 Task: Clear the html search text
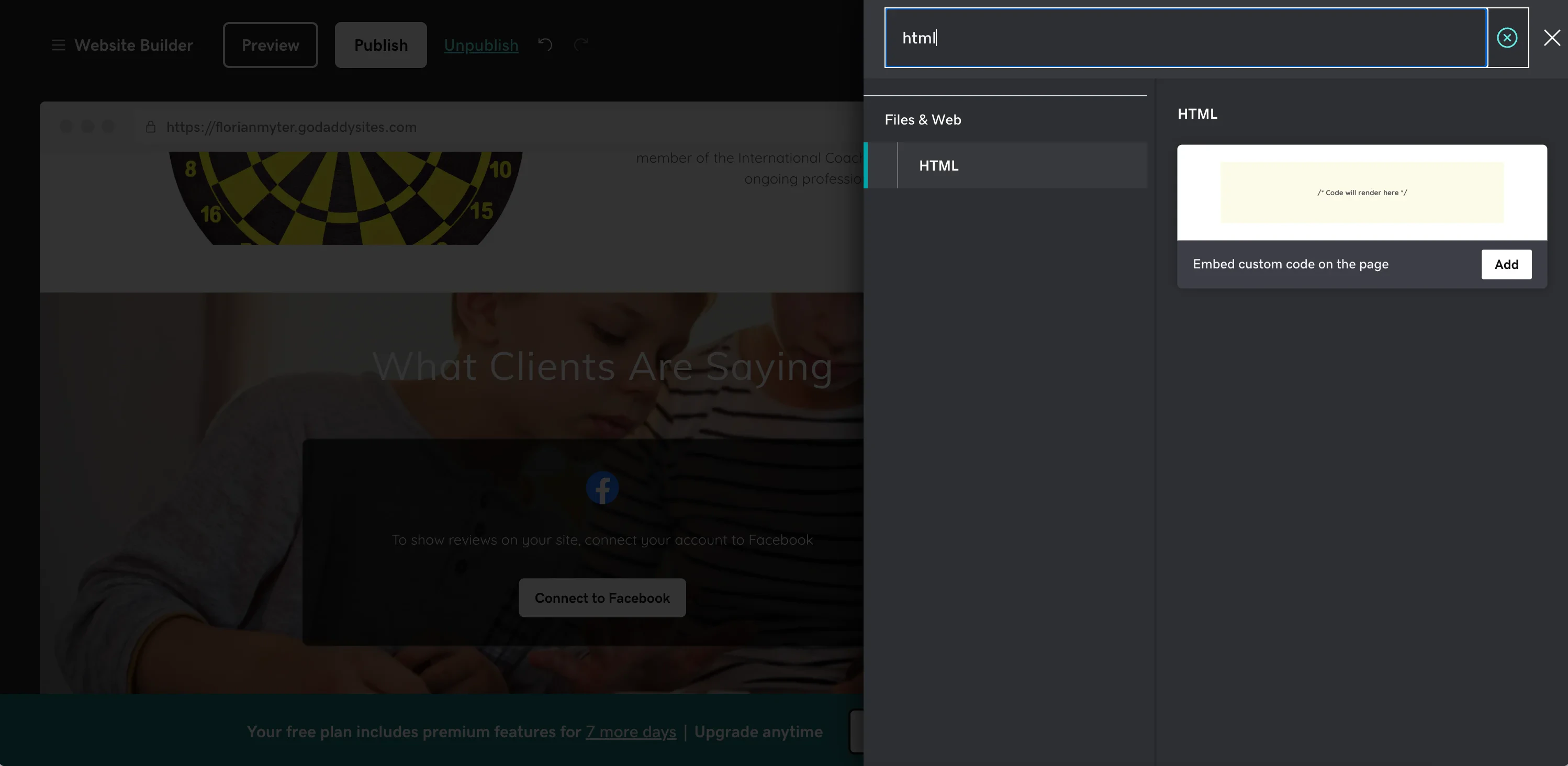1506,38
